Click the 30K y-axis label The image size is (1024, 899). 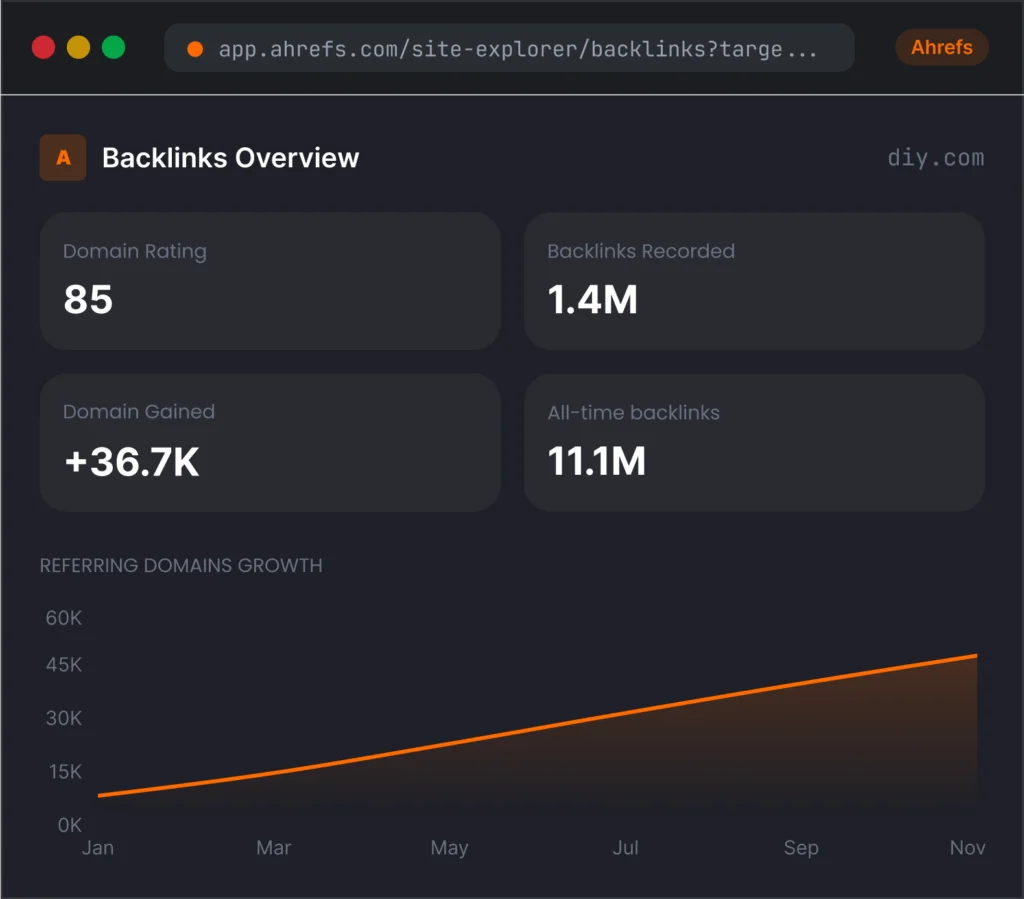[64, 718]
